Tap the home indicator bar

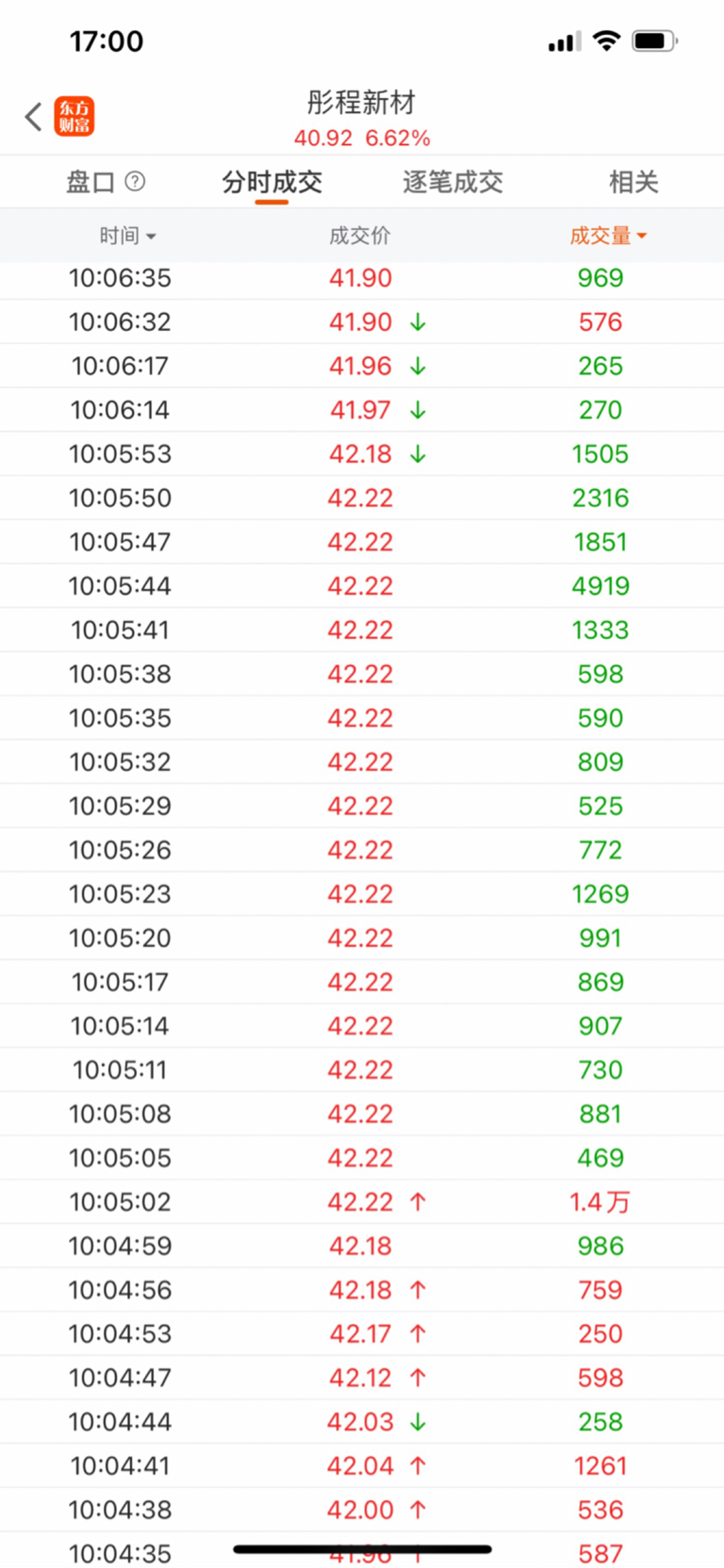362,1549
